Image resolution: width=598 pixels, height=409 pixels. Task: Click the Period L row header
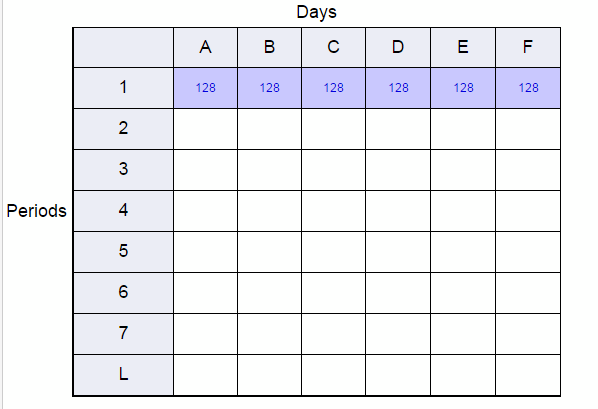(123, 375)
